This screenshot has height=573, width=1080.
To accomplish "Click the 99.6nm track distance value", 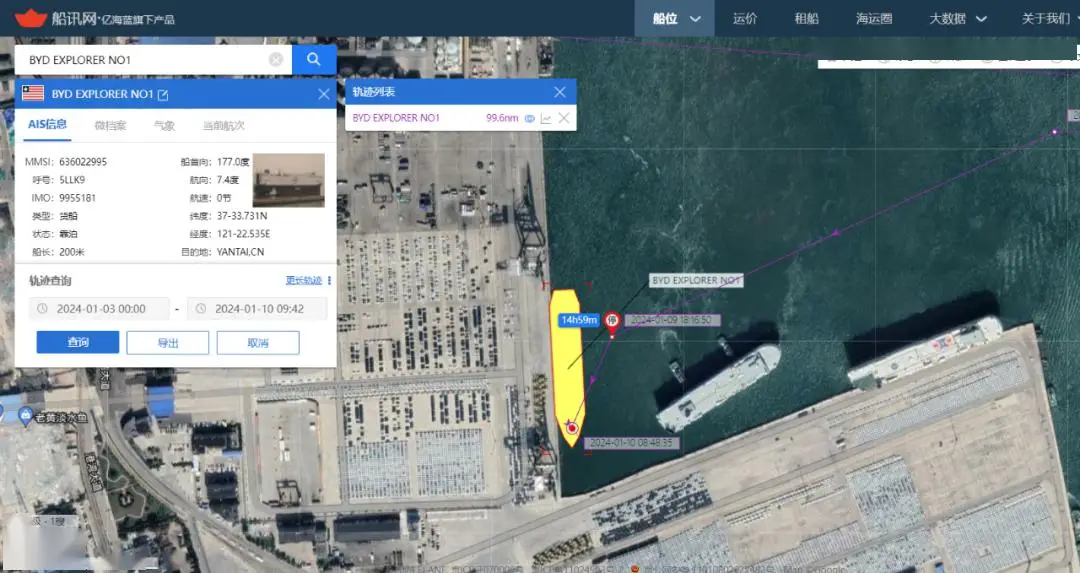I will [x=502, y=118].
